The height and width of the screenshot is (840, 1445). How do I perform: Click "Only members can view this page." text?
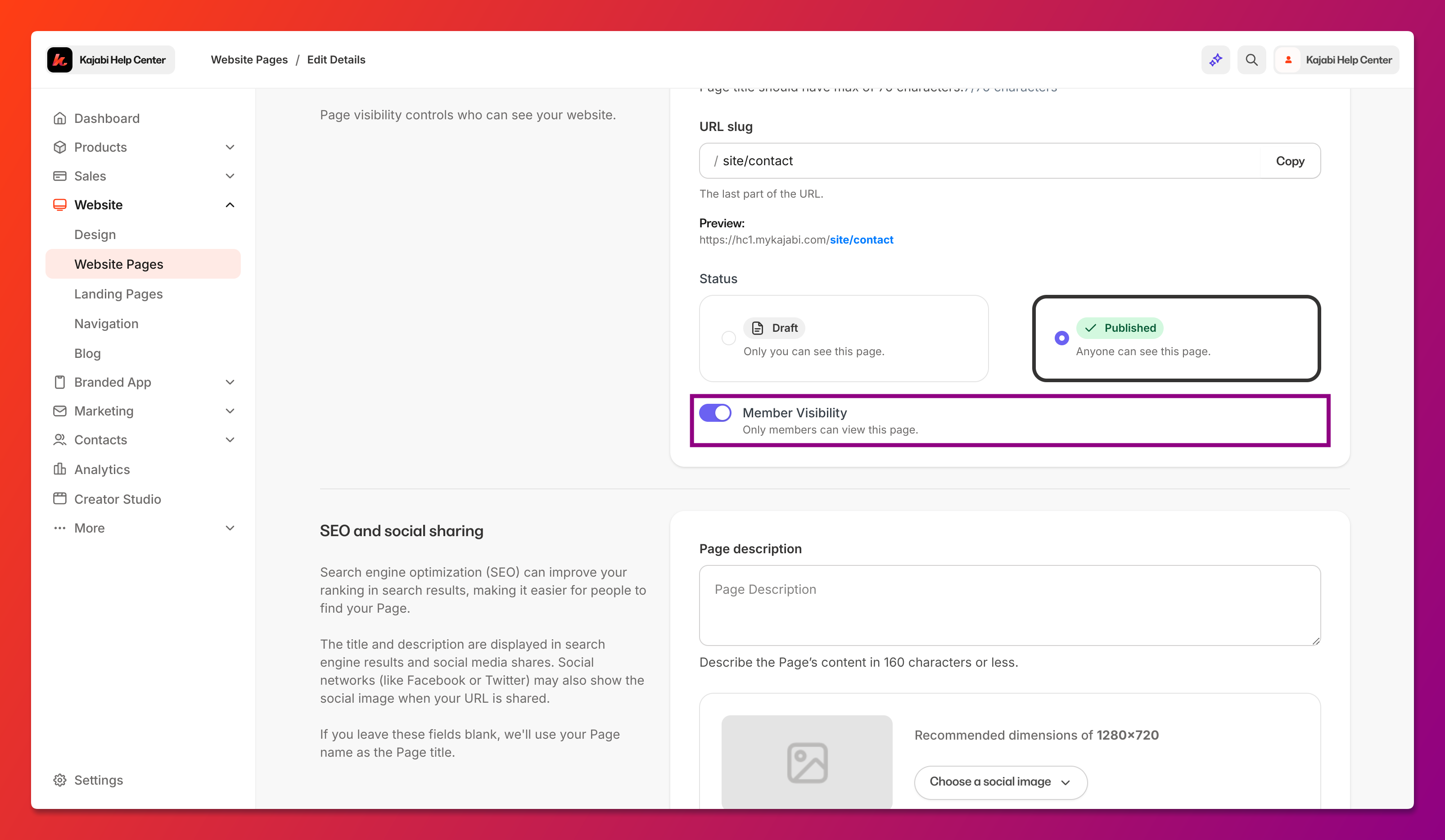830,429
